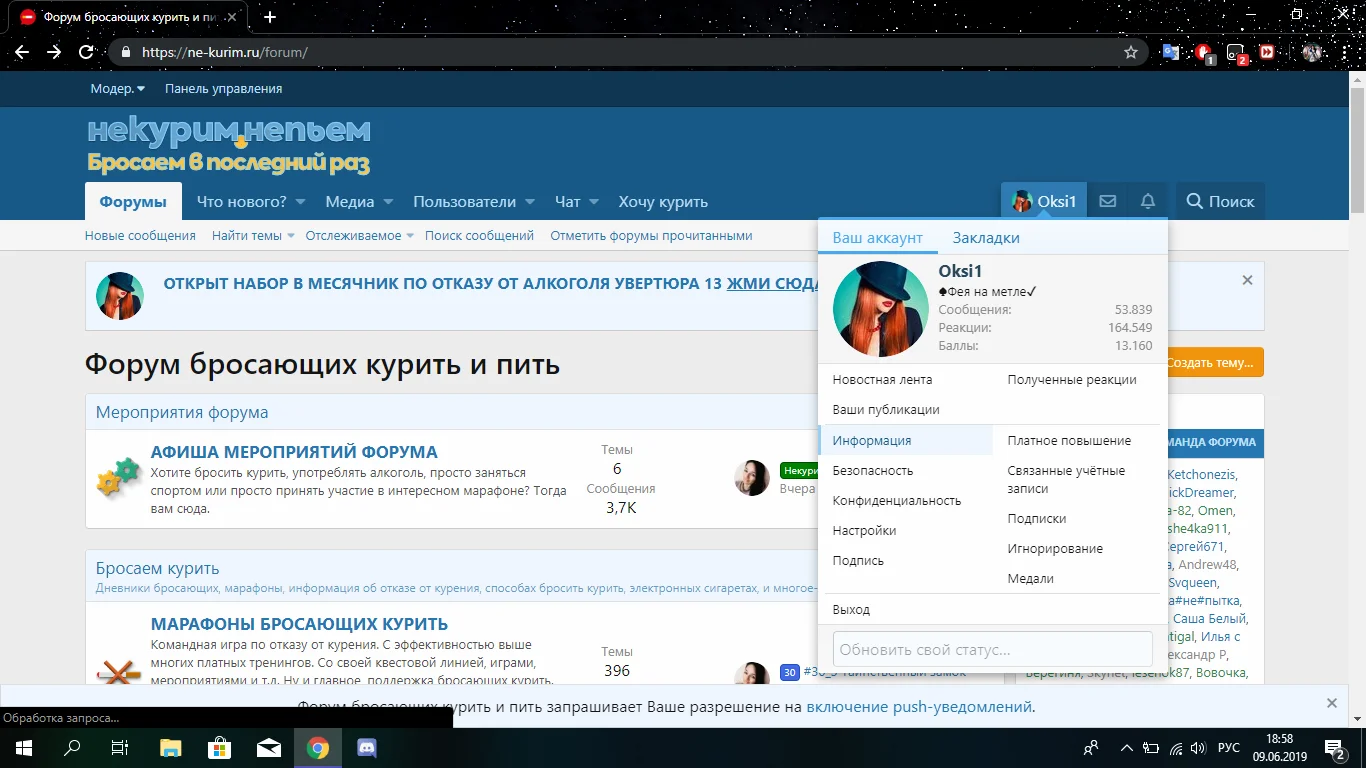Switch to the Закладки tab

[985, 238]
